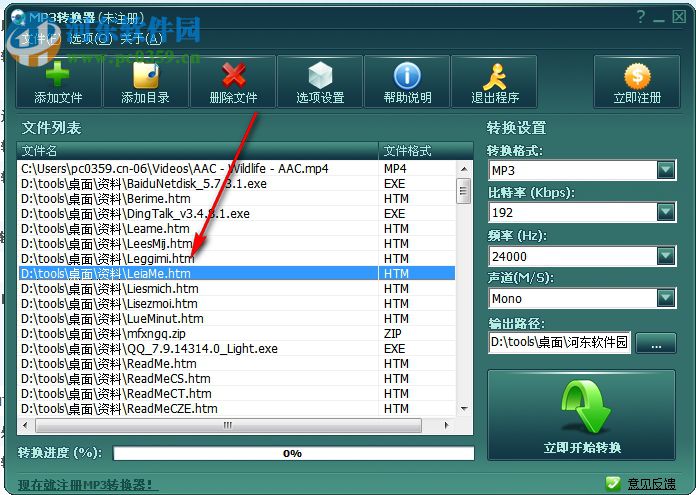Screen dimensions: 696x495
Task: Select the Lisezmoi.htm file row
Action: [237, 304]
